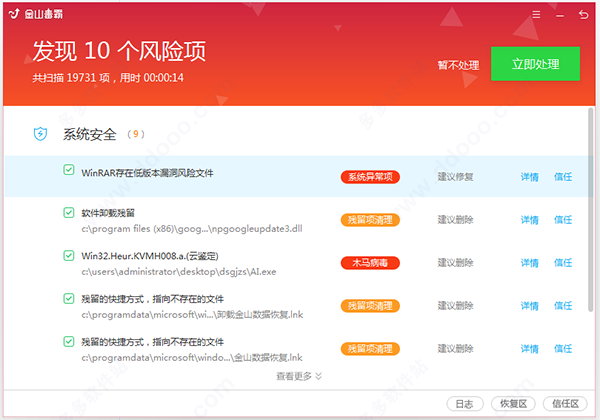Toggle checkbox for 软件卸载残留 item
This screenshot has height=420, width=600.
(68, 212)
